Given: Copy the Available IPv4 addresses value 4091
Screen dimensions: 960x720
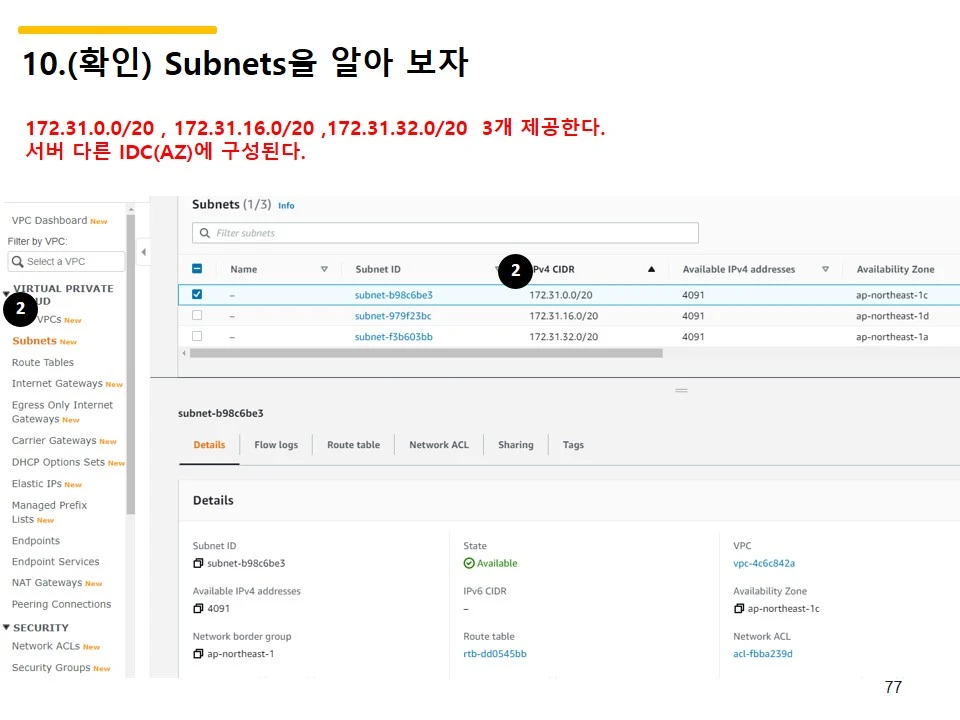Looking at the screenshot, I should [x=196, y=608].
